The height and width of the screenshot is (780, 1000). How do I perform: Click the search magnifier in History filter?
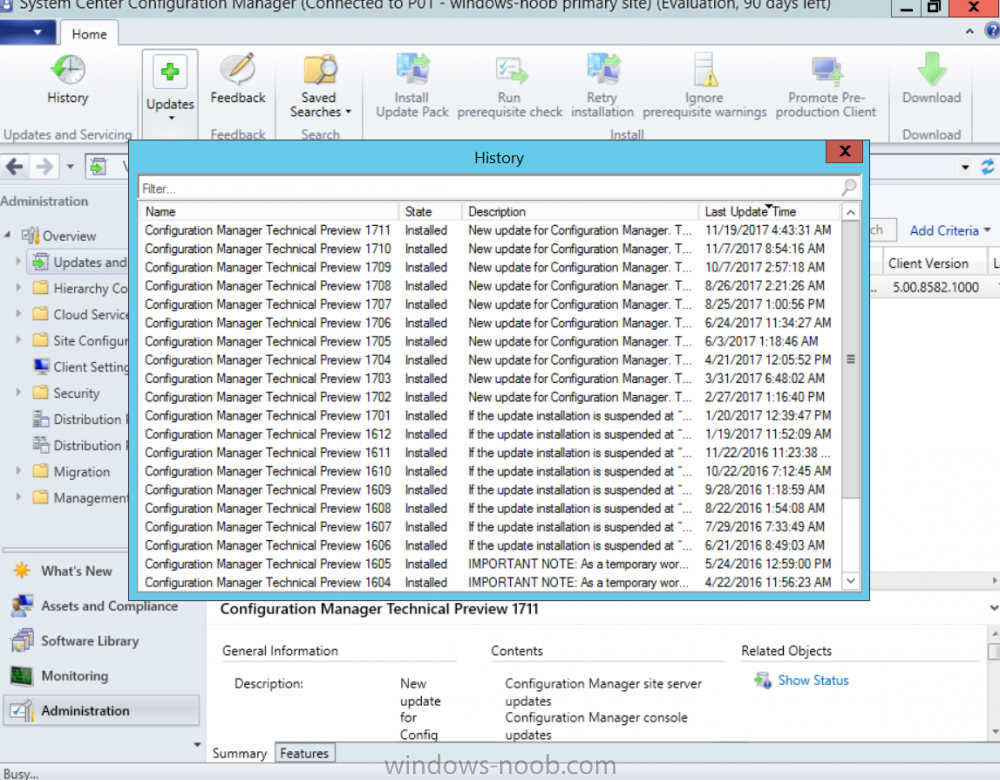tap(848, 188)
